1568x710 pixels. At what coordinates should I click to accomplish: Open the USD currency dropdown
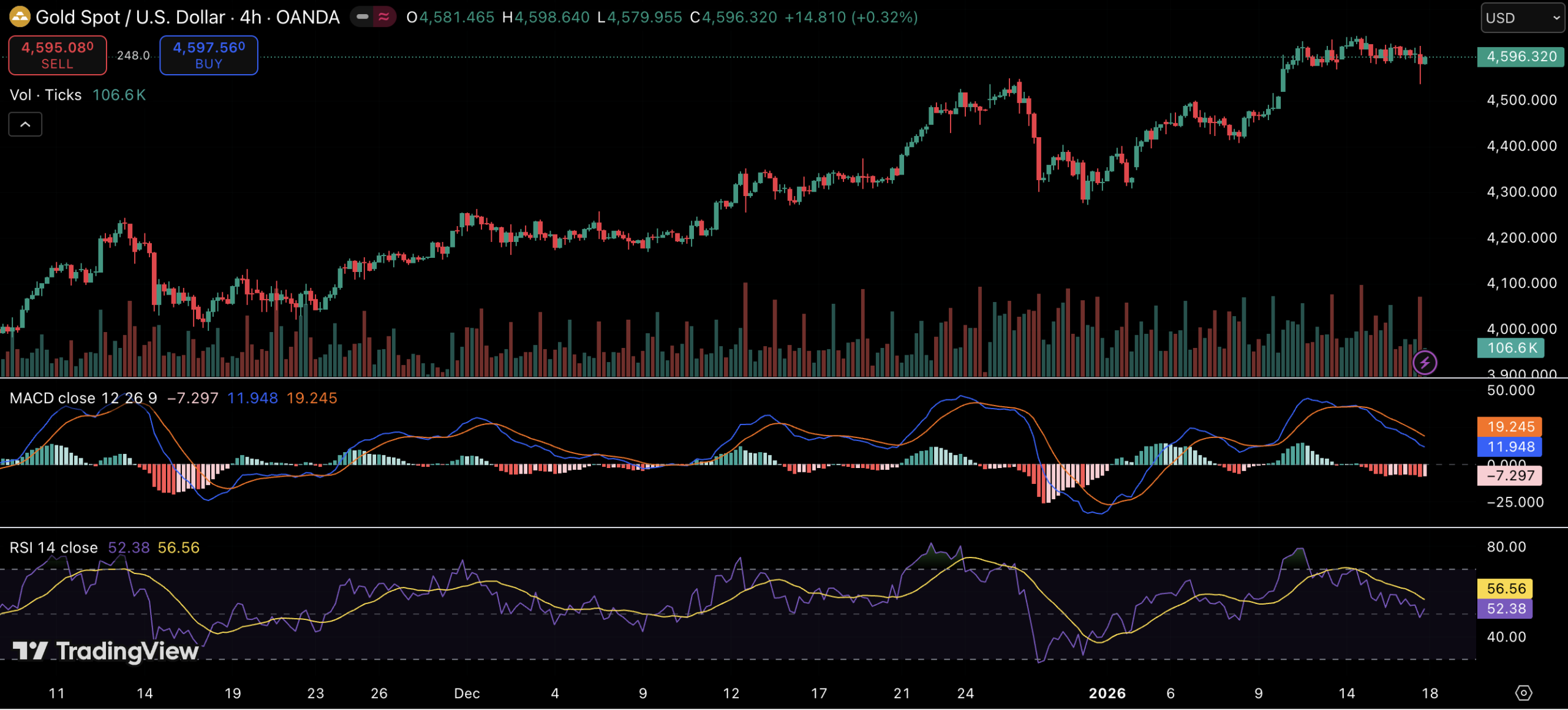tap(1521, 18)
